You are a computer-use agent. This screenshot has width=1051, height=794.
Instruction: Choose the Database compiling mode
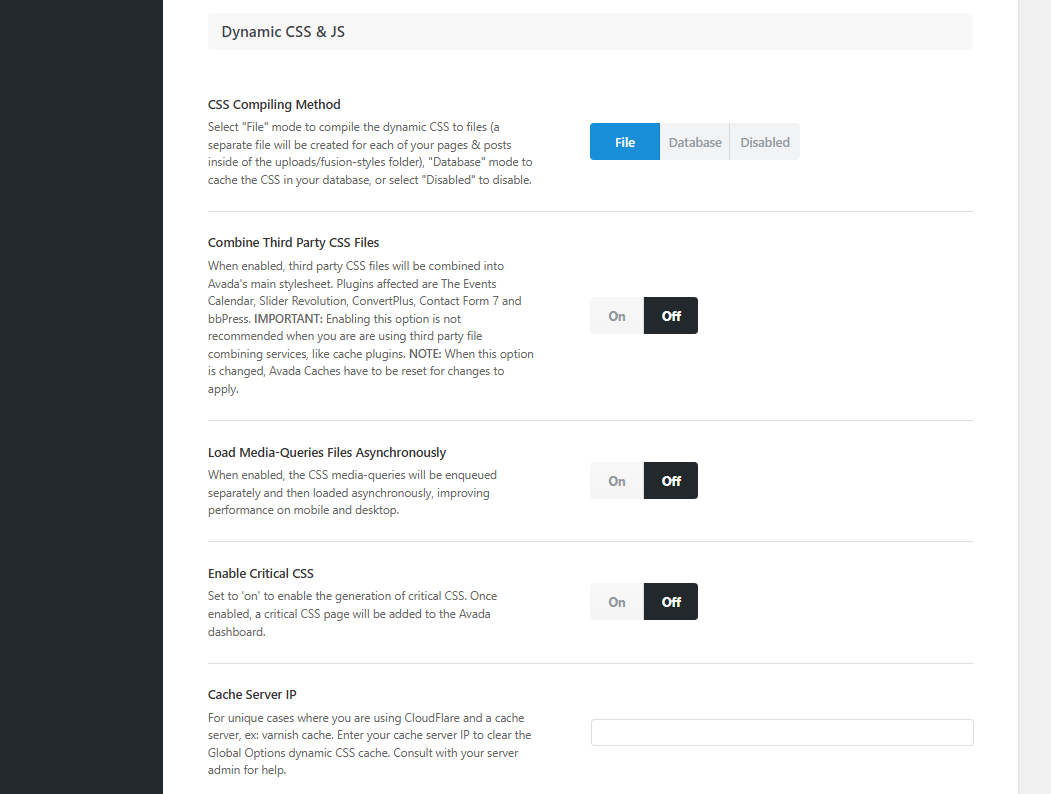[695, 142]
